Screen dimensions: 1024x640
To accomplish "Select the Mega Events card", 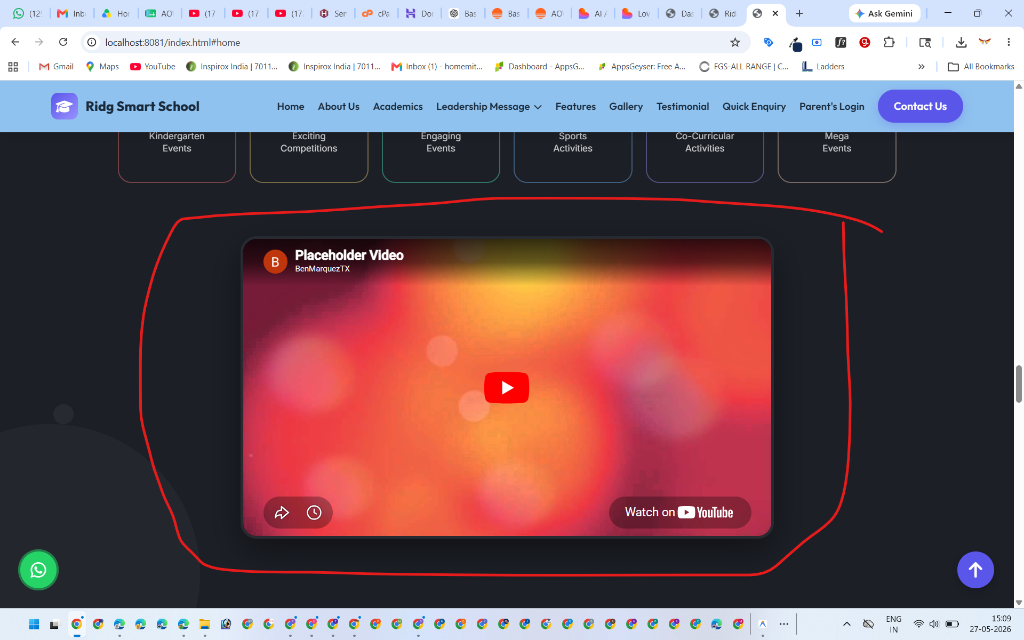I will pos(837,157).
